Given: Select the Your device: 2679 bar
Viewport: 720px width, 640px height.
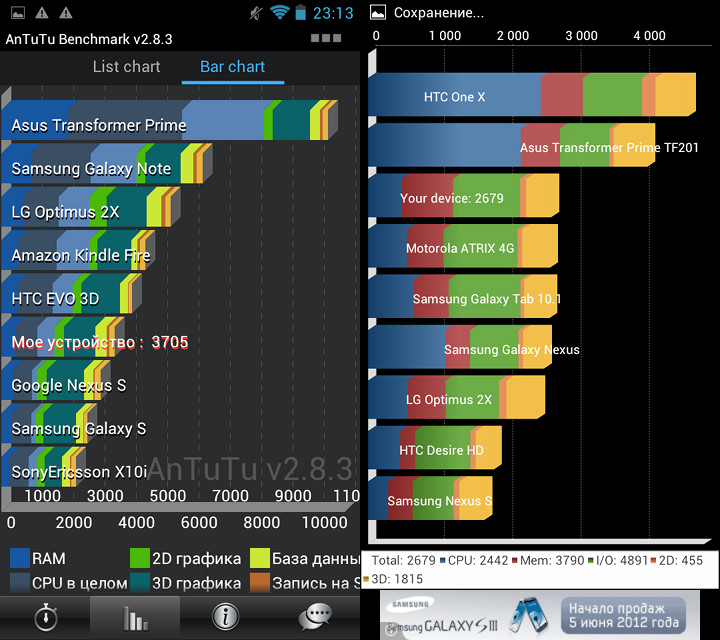Looking at the screenshot, I should pos(463,196).
